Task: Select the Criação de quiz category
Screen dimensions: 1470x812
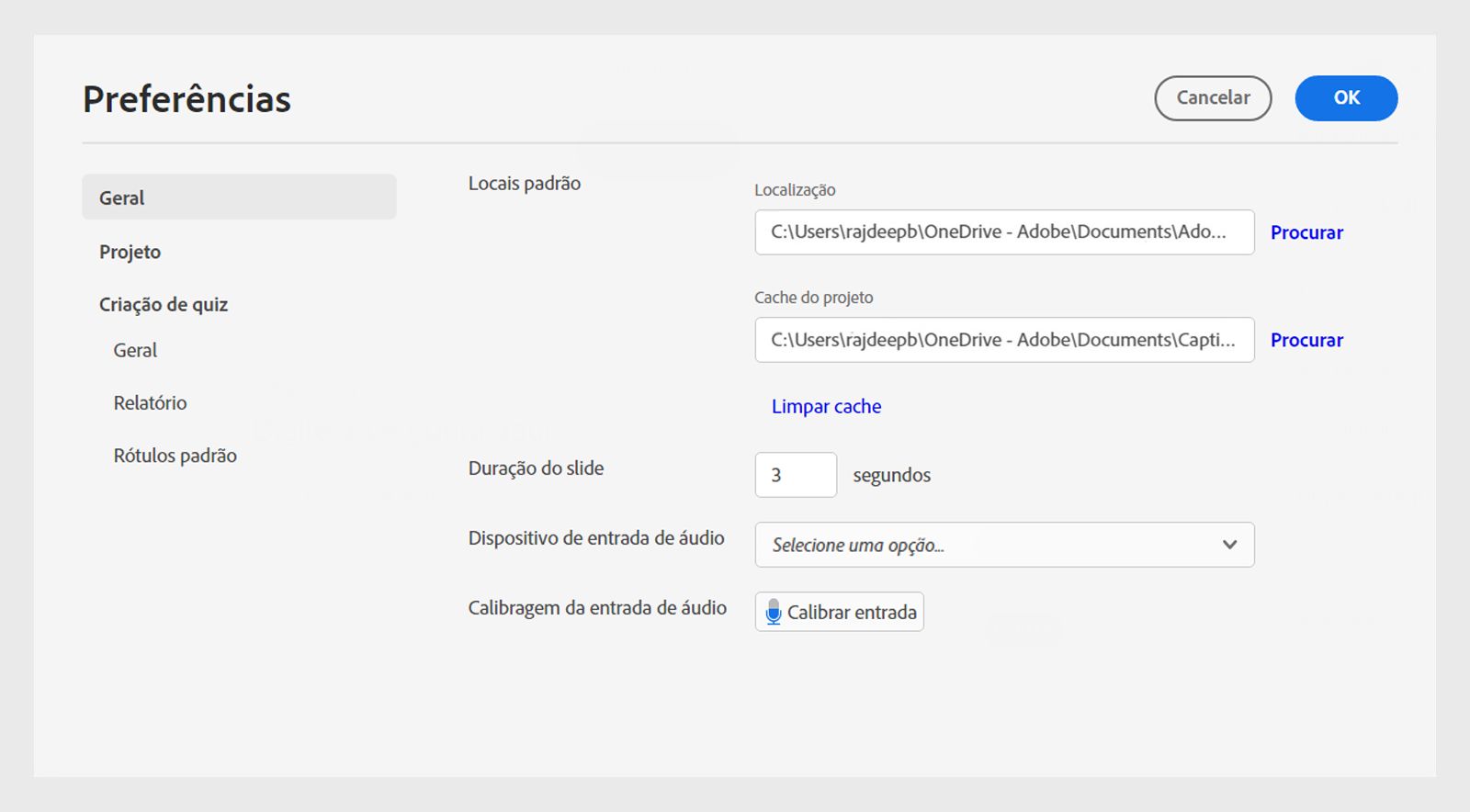Action: (164, 305)
